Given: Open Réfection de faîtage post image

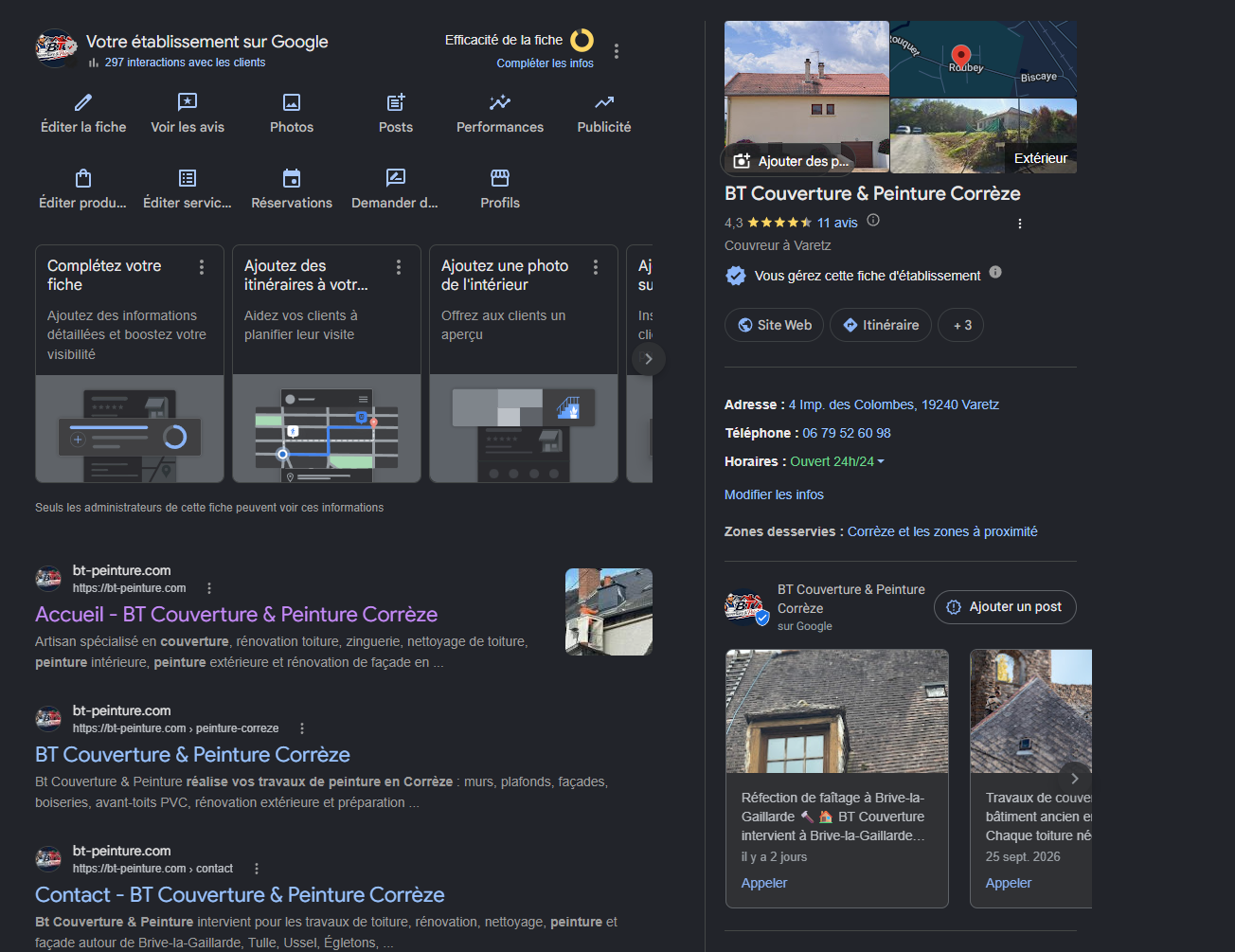Looking at the screenshot, I should click(x=837, y=711).
